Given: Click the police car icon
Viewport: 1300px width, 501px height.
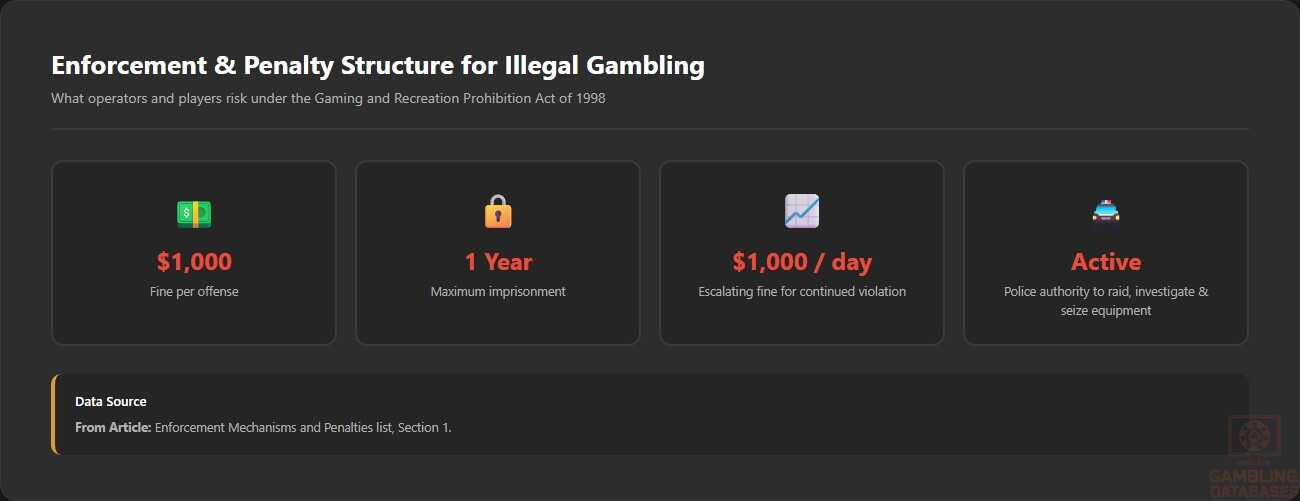Looking at the screenshot, I should click(1106, 212).
